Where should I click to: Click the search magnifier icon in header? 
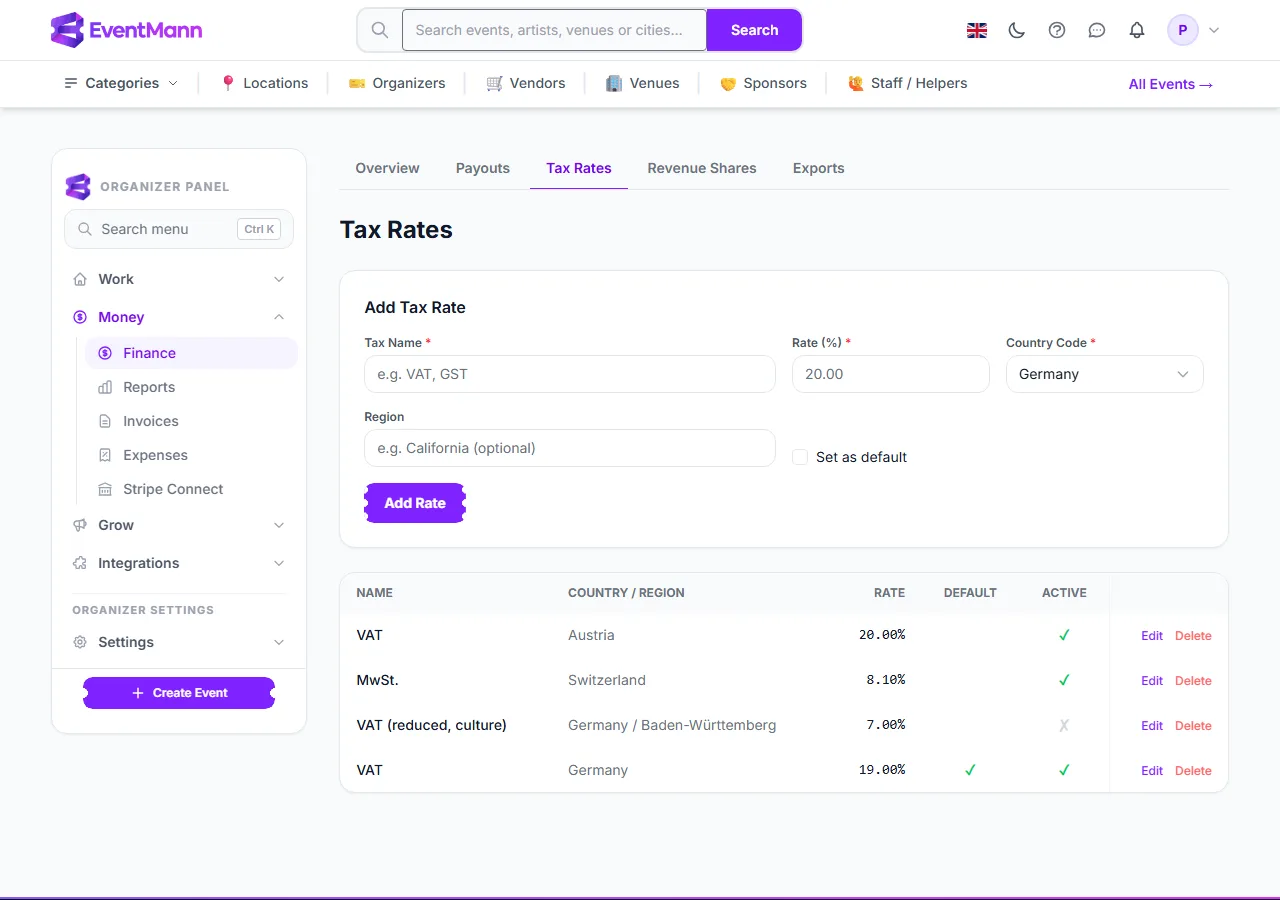click(380, 30)
